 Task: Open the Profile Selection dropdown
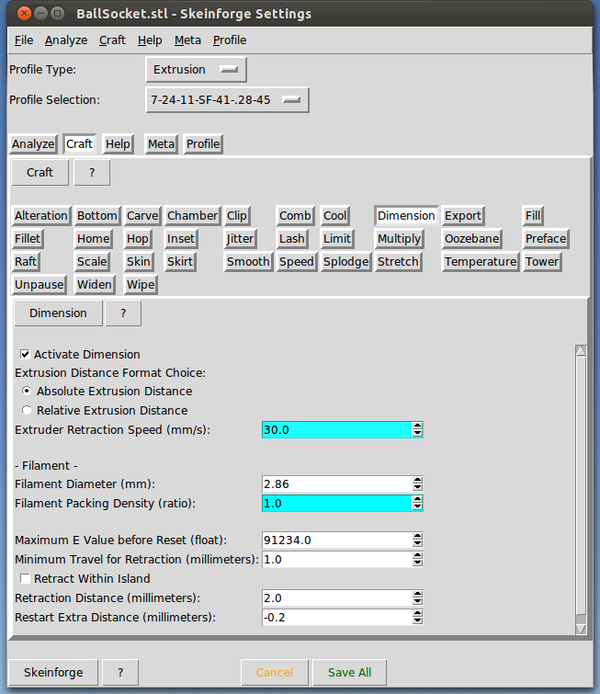(x=227, y=100)
